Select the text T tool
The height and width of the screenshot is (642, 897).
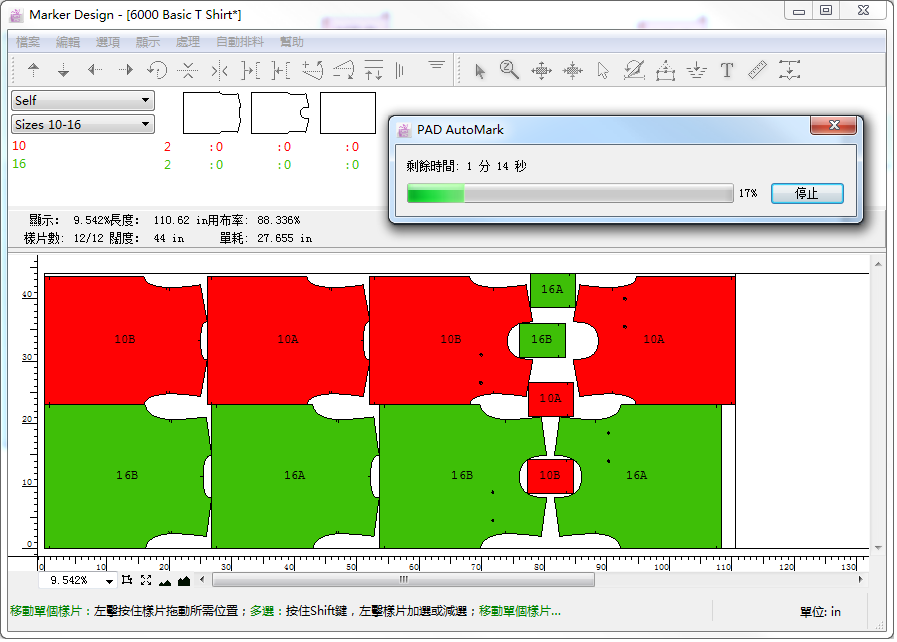coord(727,70)
